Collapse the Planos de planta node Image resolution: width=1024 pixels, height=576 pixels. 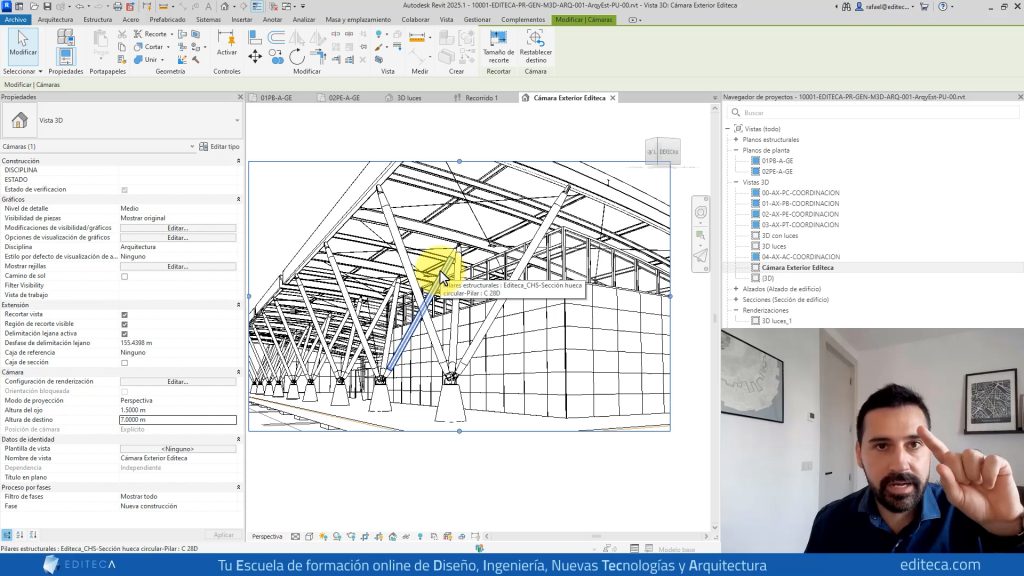pyautogui.click(x=735, y=150)
